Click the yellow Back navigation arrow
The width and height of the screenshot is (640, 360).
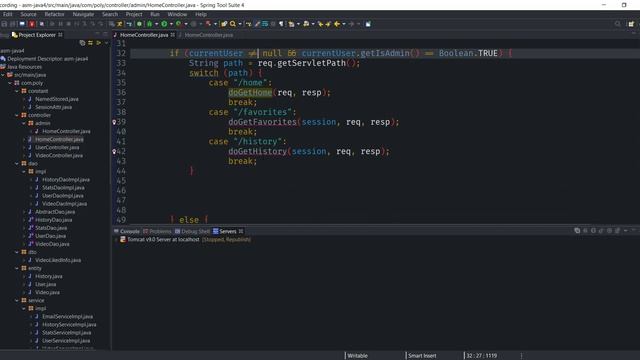click(x=337, y=24)
